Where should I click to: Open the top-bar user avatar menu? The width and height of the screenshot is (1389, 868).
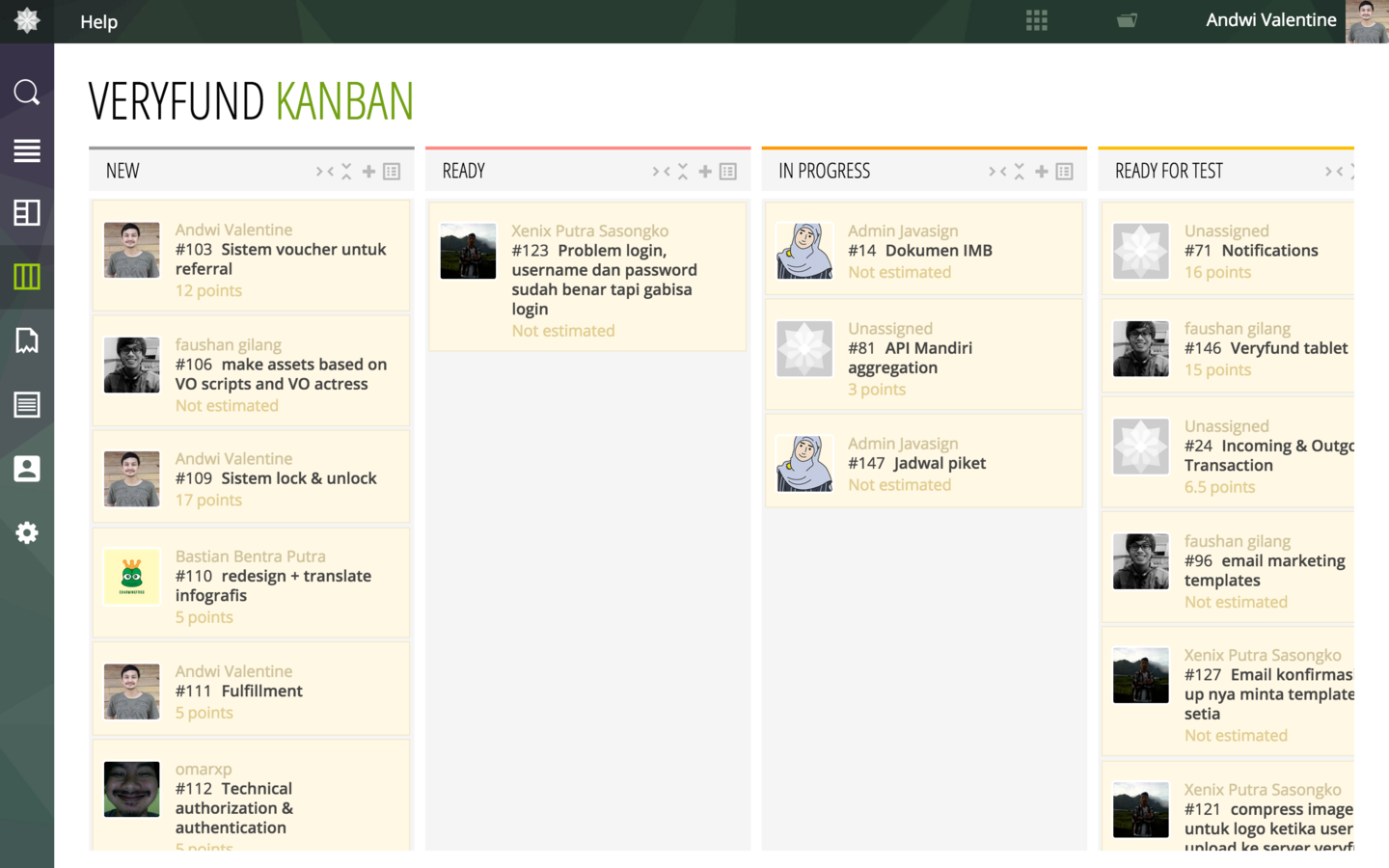pos(1367,21)
